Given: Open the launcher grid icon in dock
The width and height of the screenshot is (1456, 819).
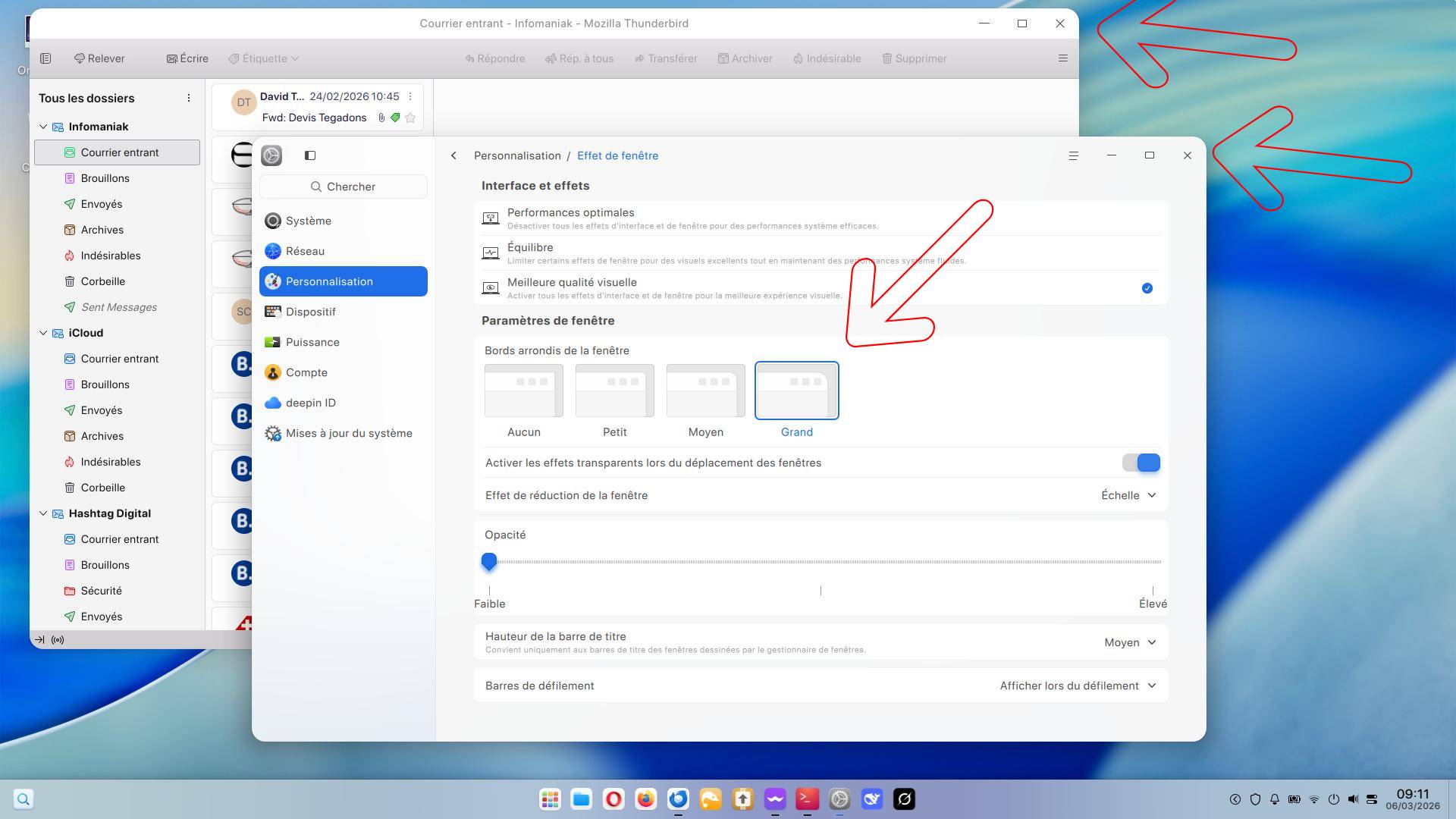Looking at the screenshot, I should coord(550,799).
